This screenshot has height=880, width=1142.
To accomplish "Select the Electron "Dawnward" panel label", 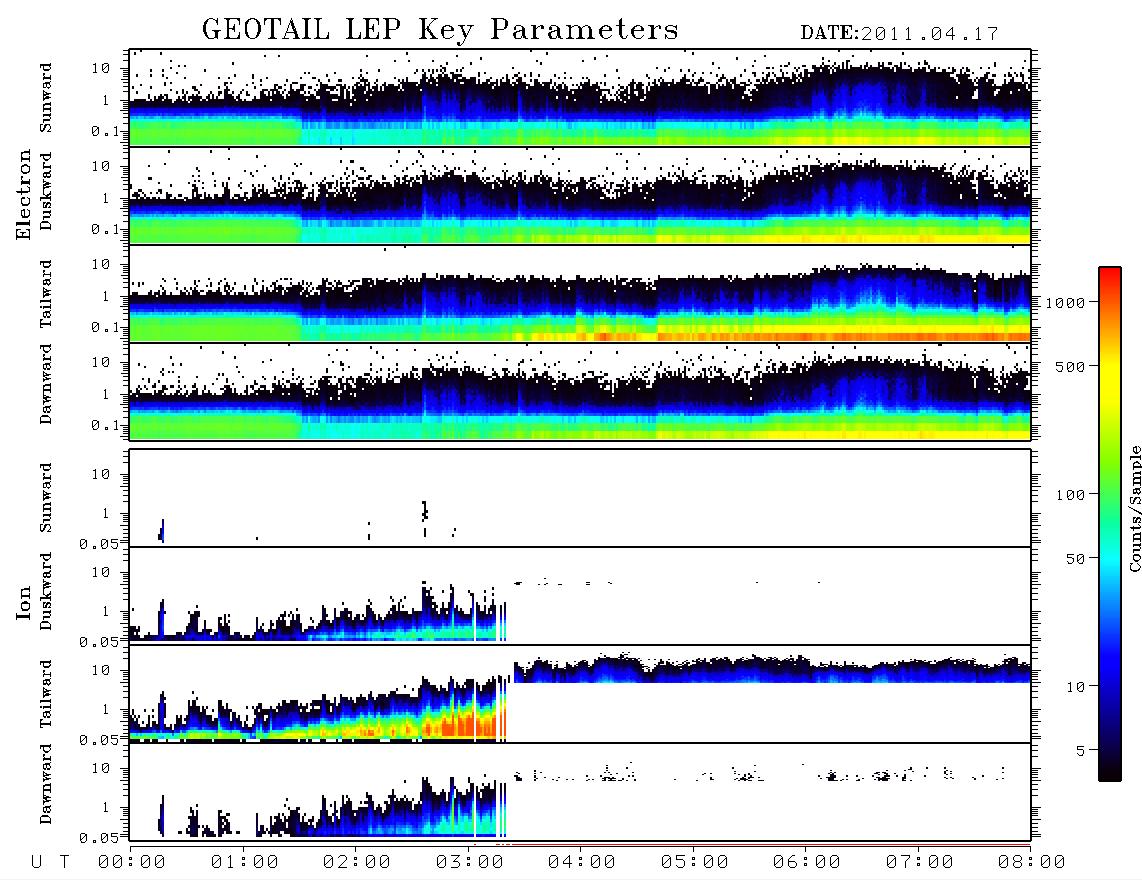I will (x=46, y=384).
